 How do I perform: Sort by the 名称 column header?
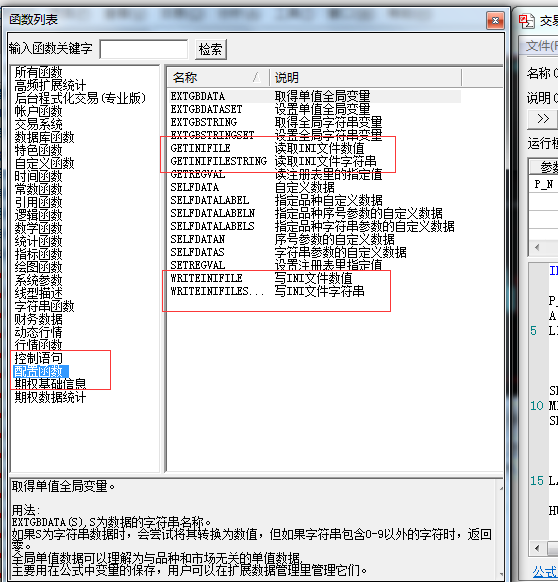click(x=218, y=78)
